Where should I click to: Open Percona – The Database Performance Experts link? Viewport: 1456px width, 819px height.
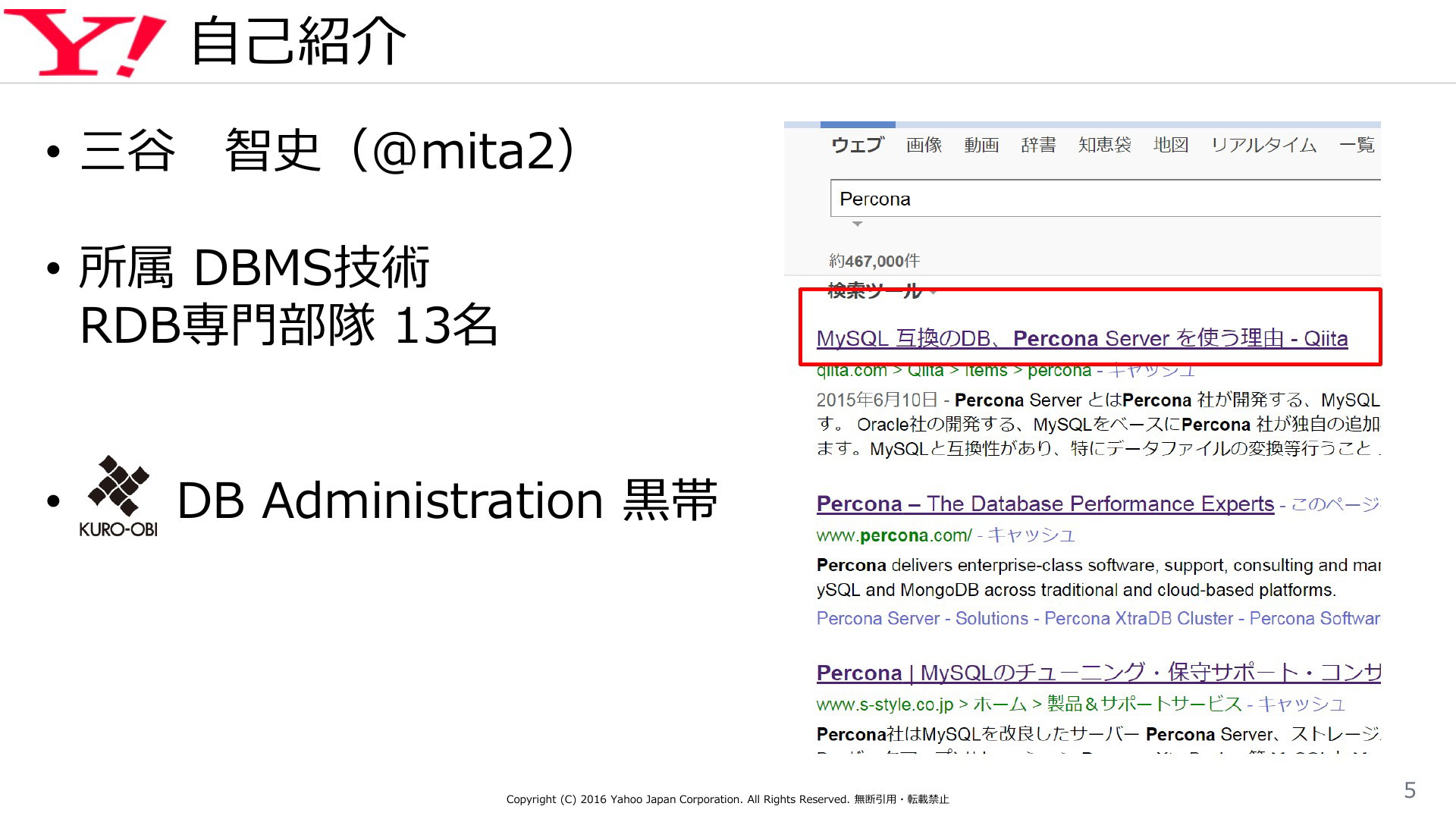click(x=1045, y=504)
